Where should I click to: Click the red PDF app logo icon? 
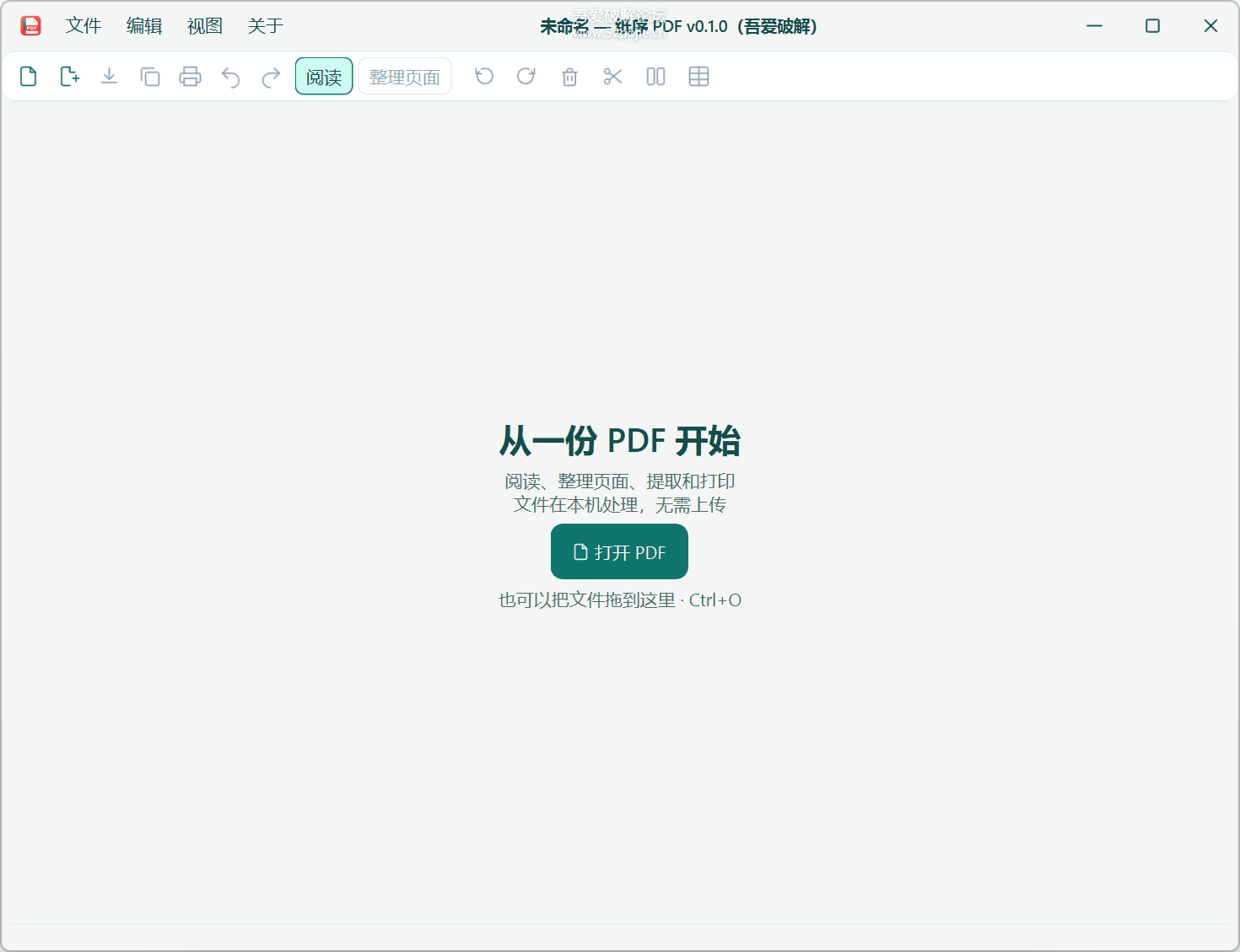pos(31,26)
